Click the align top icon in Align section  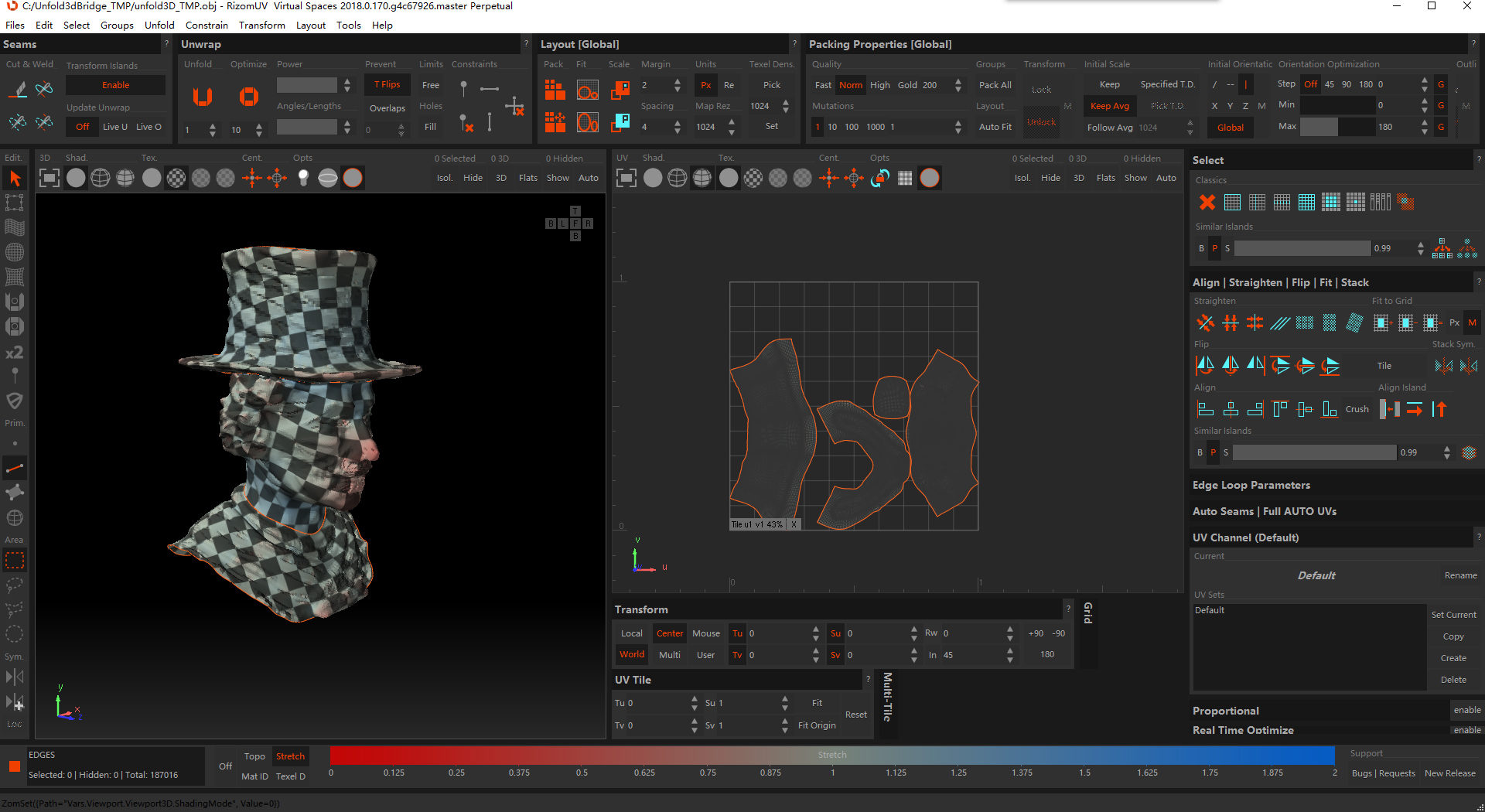(x=1280, y=409)
